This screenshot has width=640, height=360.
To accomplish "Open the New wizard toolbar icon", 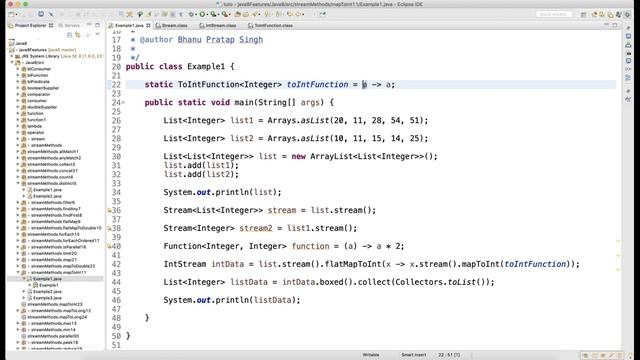I will (11, 14).
